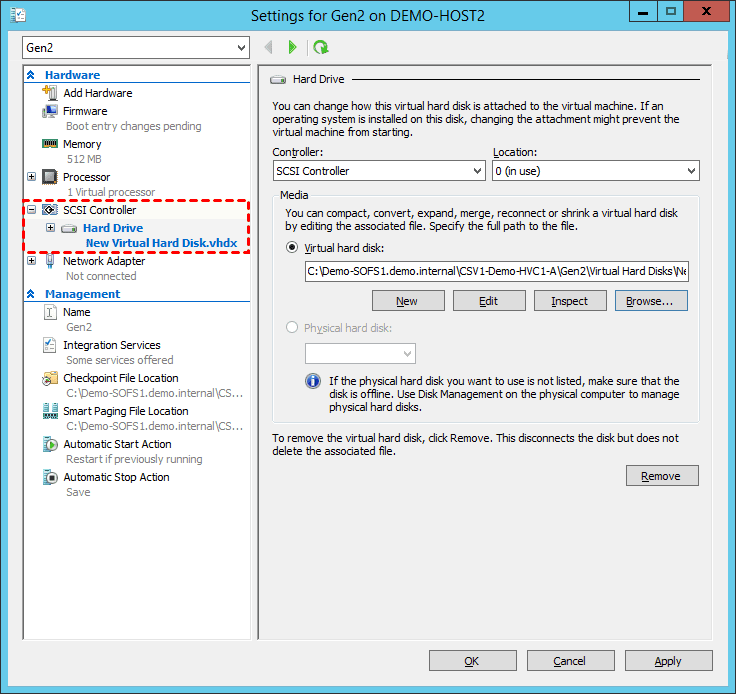This screenshot has width=736, height=694.
Task: Click the settings window title bar icon
Action: pyautogui.click(x=18, y=15)
